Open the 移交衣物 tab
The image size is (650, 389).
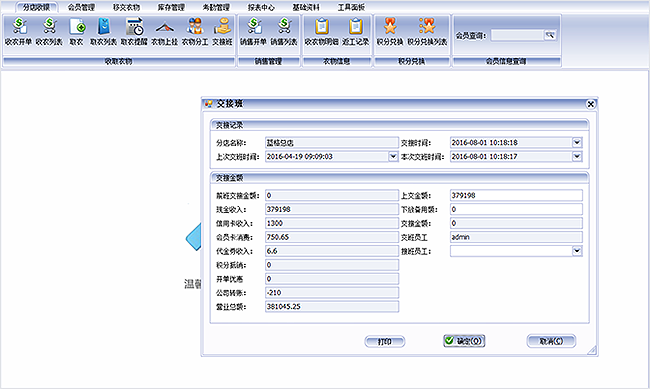(126, 7)
